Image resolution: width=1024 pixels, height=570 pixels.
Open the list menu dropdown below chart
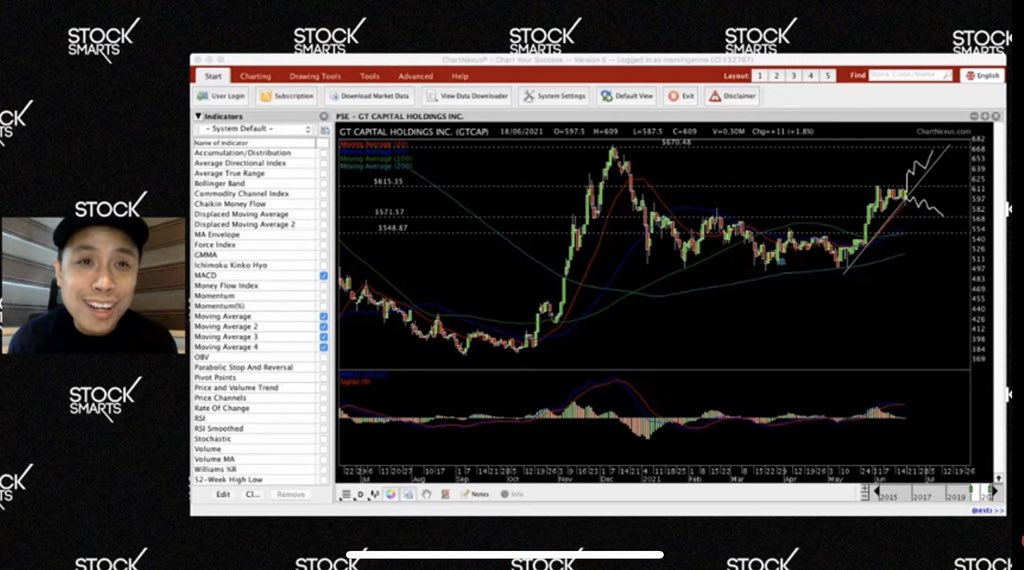click(345, 495)
